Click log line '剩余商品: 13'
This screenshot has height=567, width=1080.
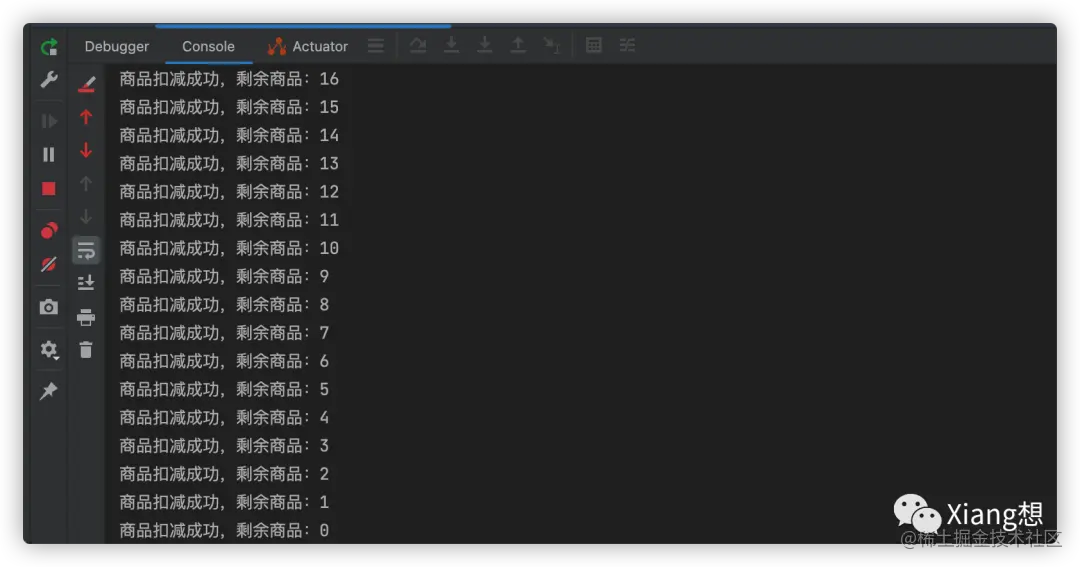(229, 164)
